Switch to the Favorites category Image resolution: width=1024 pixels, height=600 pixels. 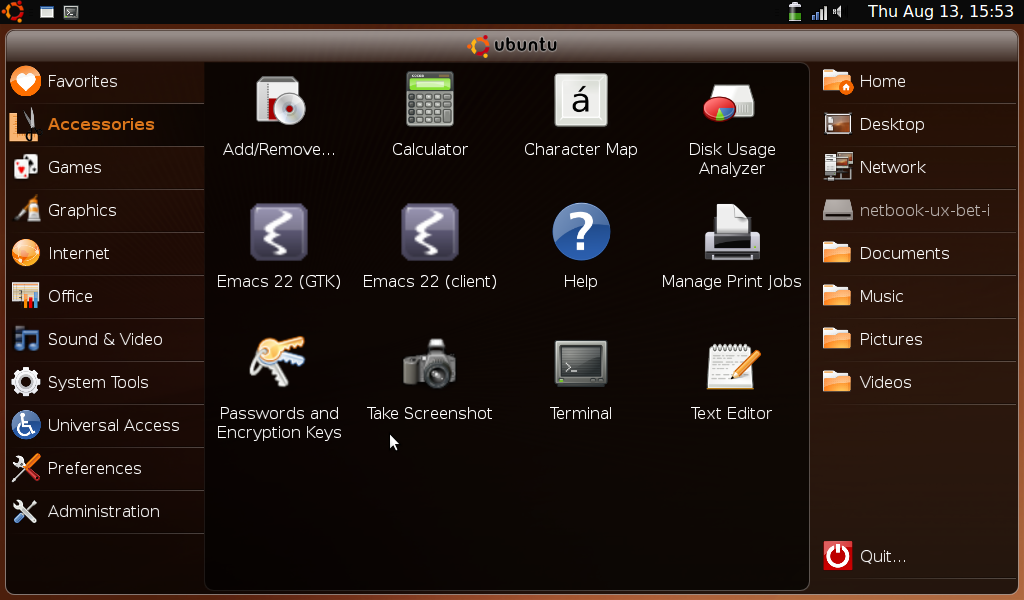[x=106, y=82]
